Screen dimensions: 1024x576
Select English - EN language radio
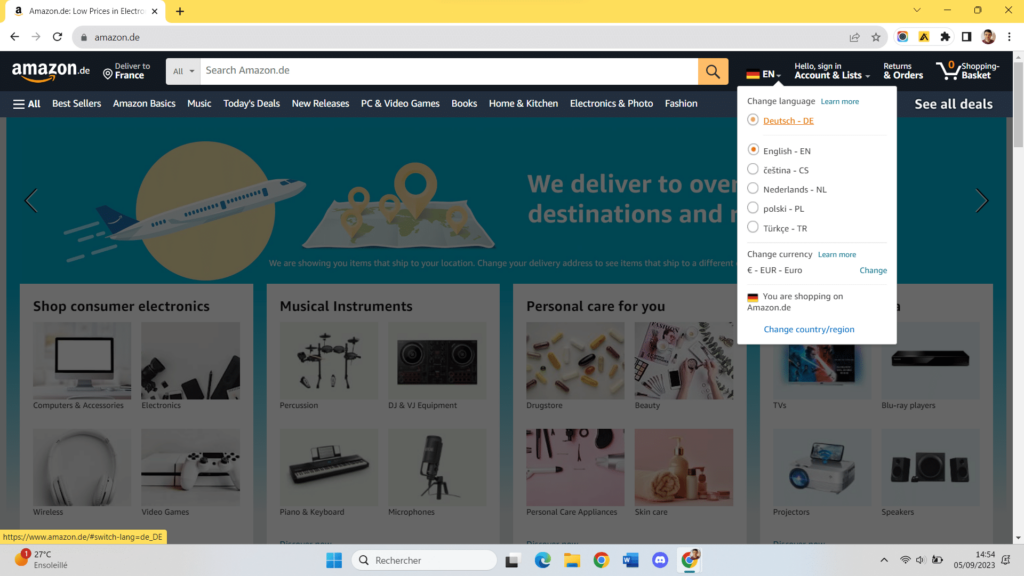753,150
